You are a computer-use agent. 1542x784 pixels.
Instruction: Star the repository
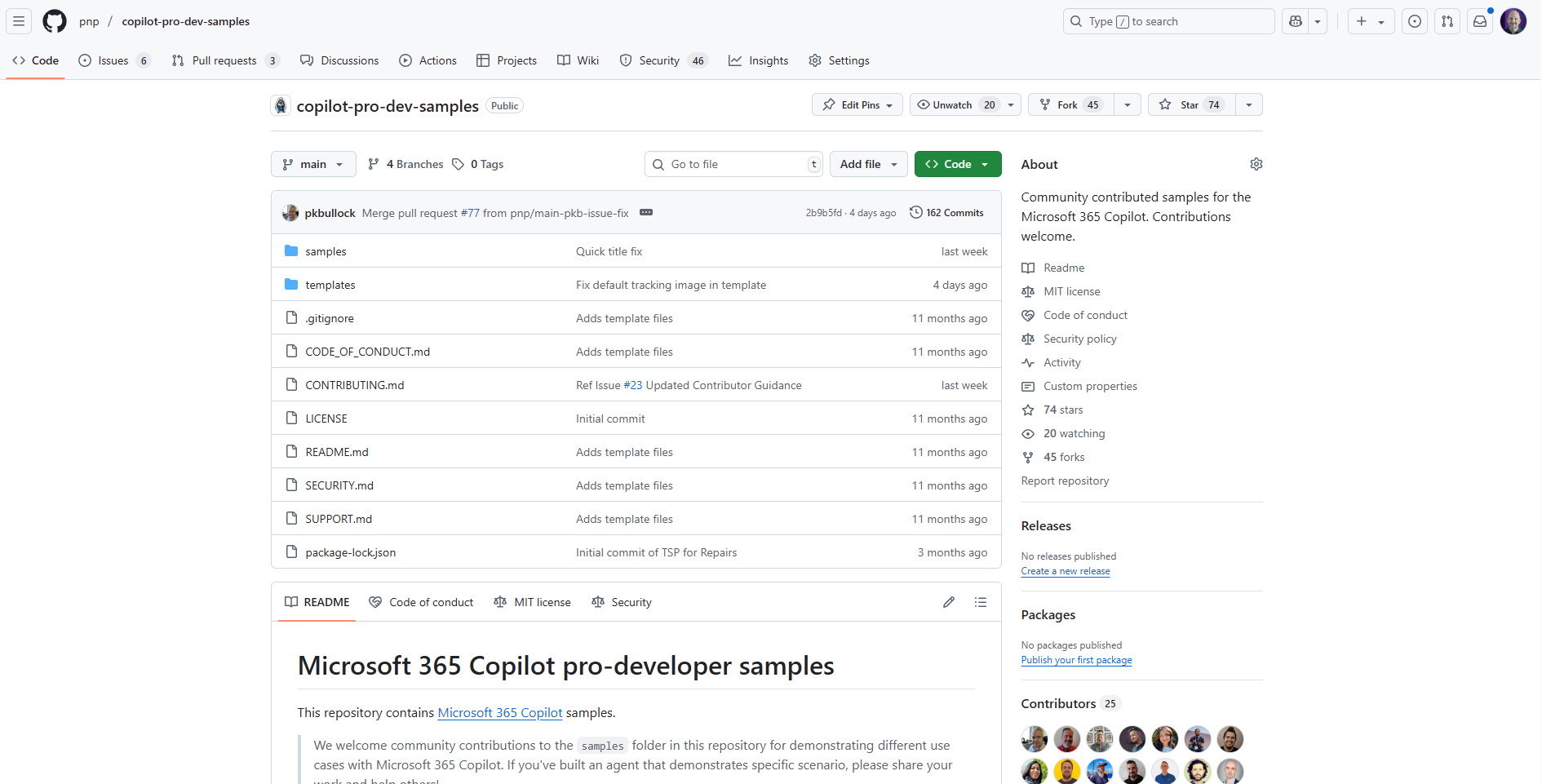pyautogui.click(x=1191, y=104)
